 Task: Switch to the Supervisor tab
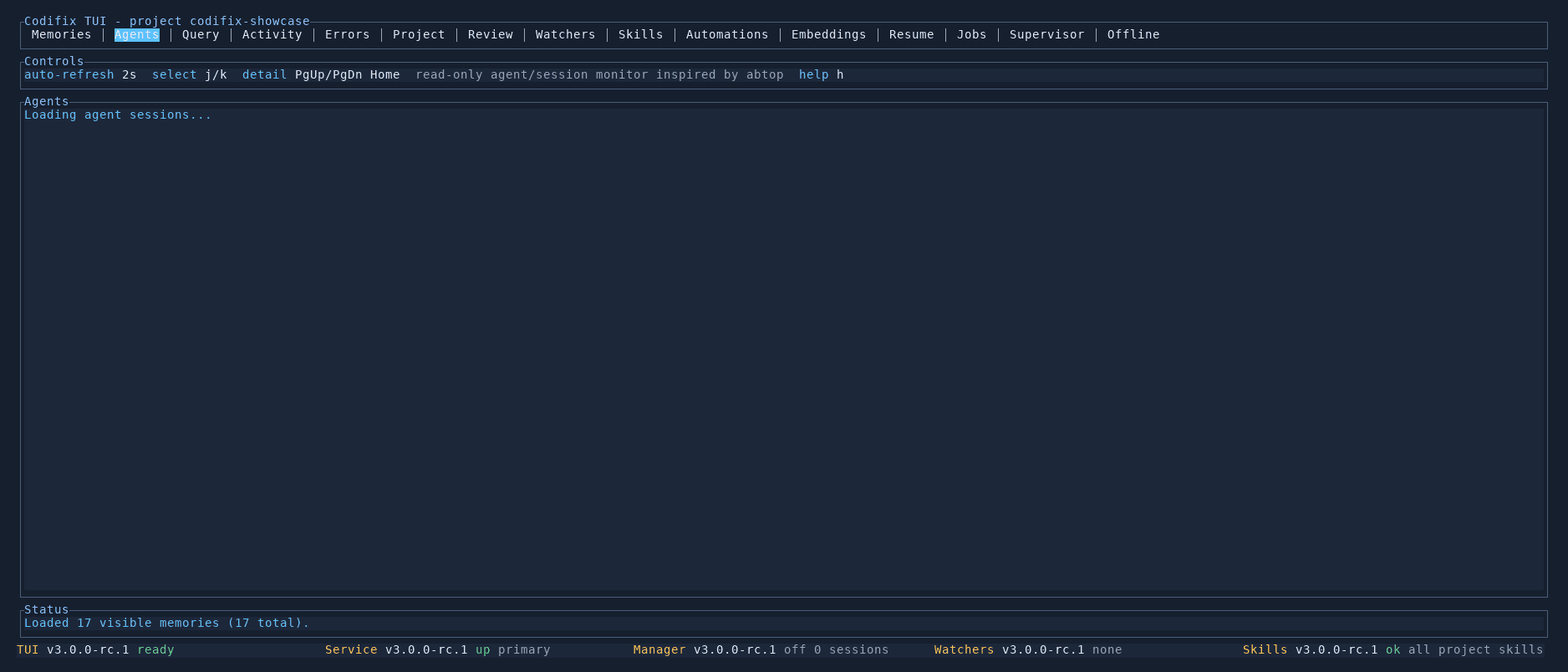click(x=1047, y=34)
